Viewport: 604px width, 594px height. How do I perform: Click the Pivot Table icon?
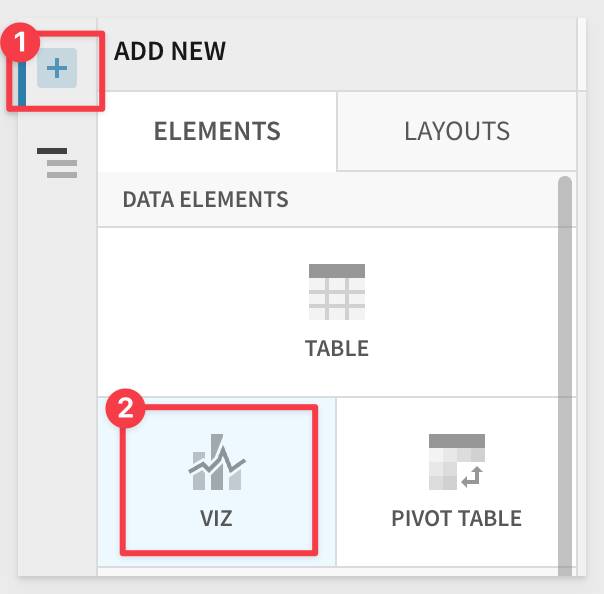coord(456,462)
